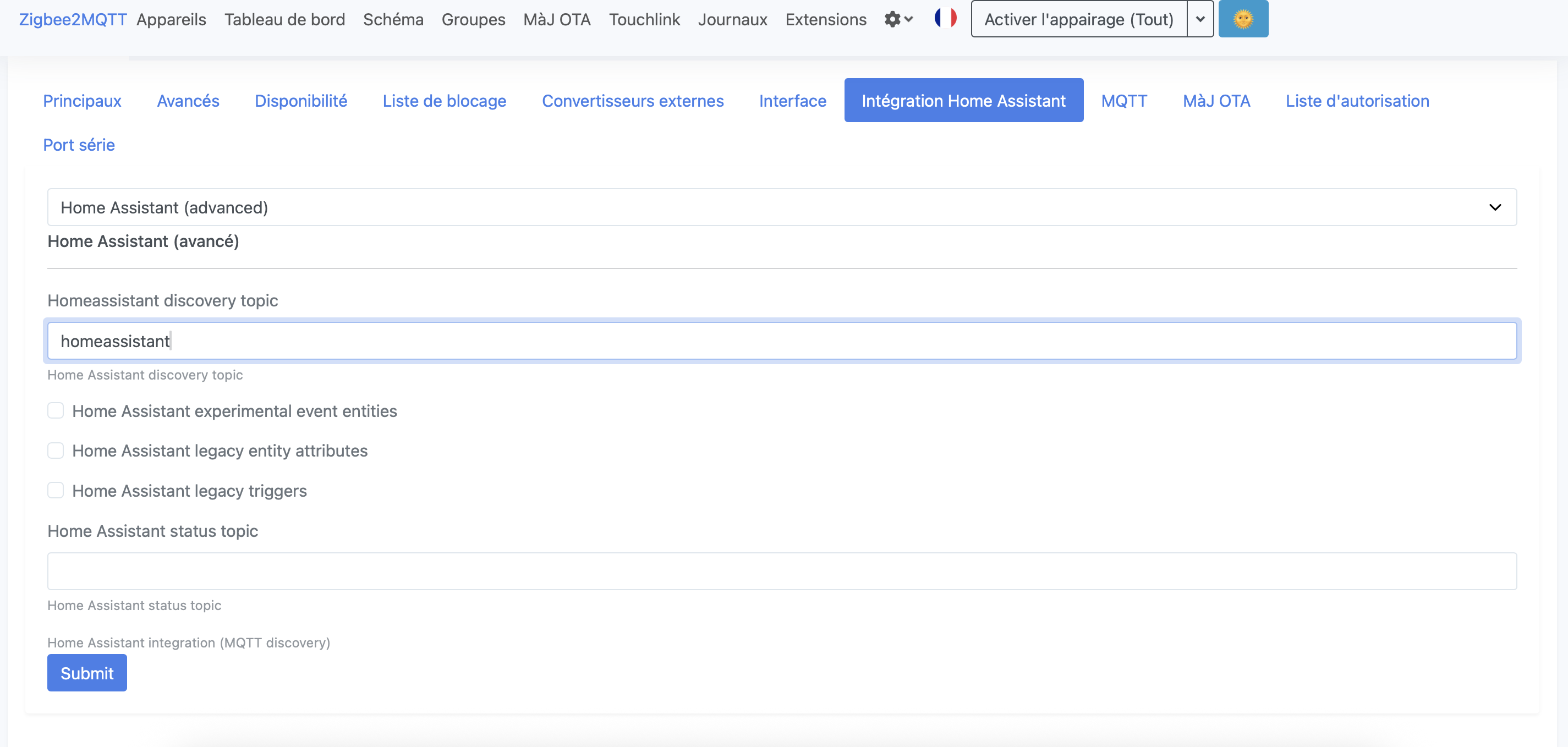Click Activer l'appairage (Tout) button

pos(1078,19)
